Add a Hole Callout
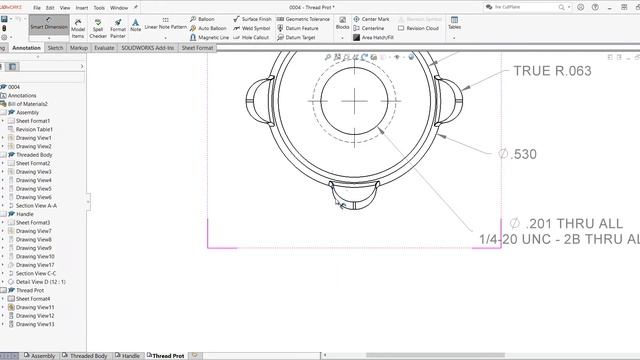This screenshot has height=360, width=640. (251, 38)
